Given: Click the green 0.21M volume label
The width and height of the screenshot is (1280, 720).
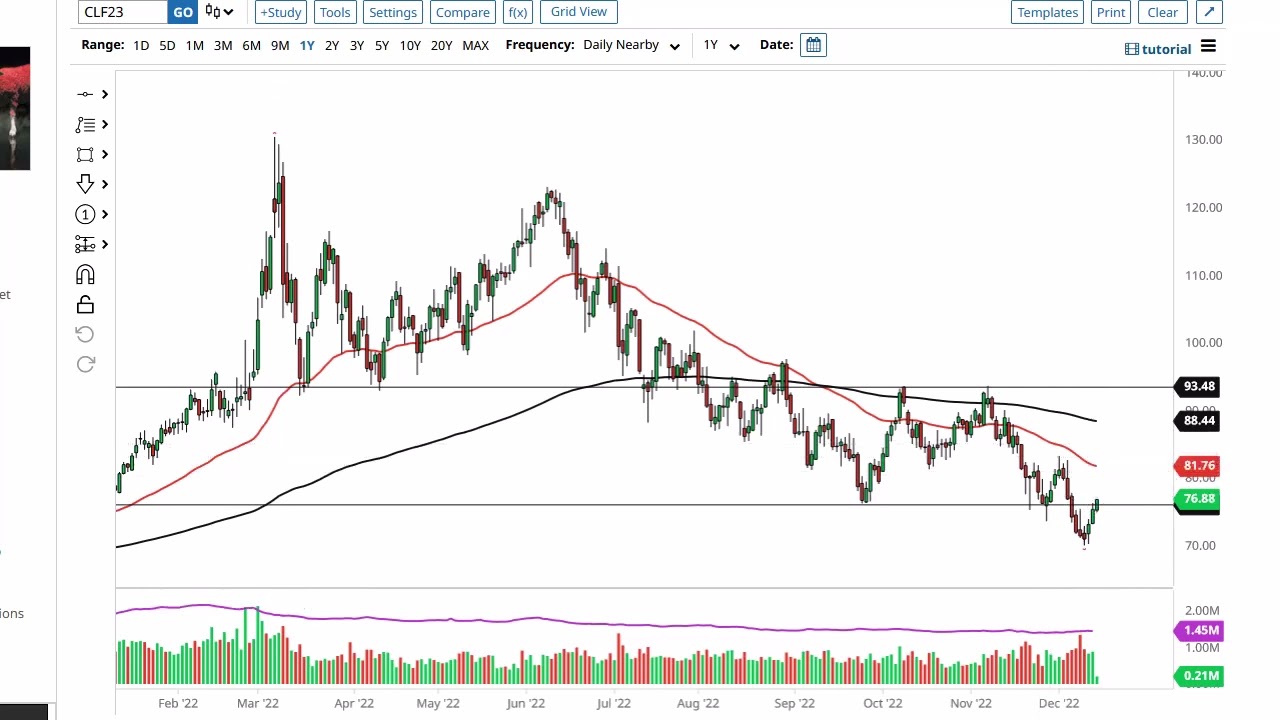Looking at the screenshot, I should coord(1199,676).
